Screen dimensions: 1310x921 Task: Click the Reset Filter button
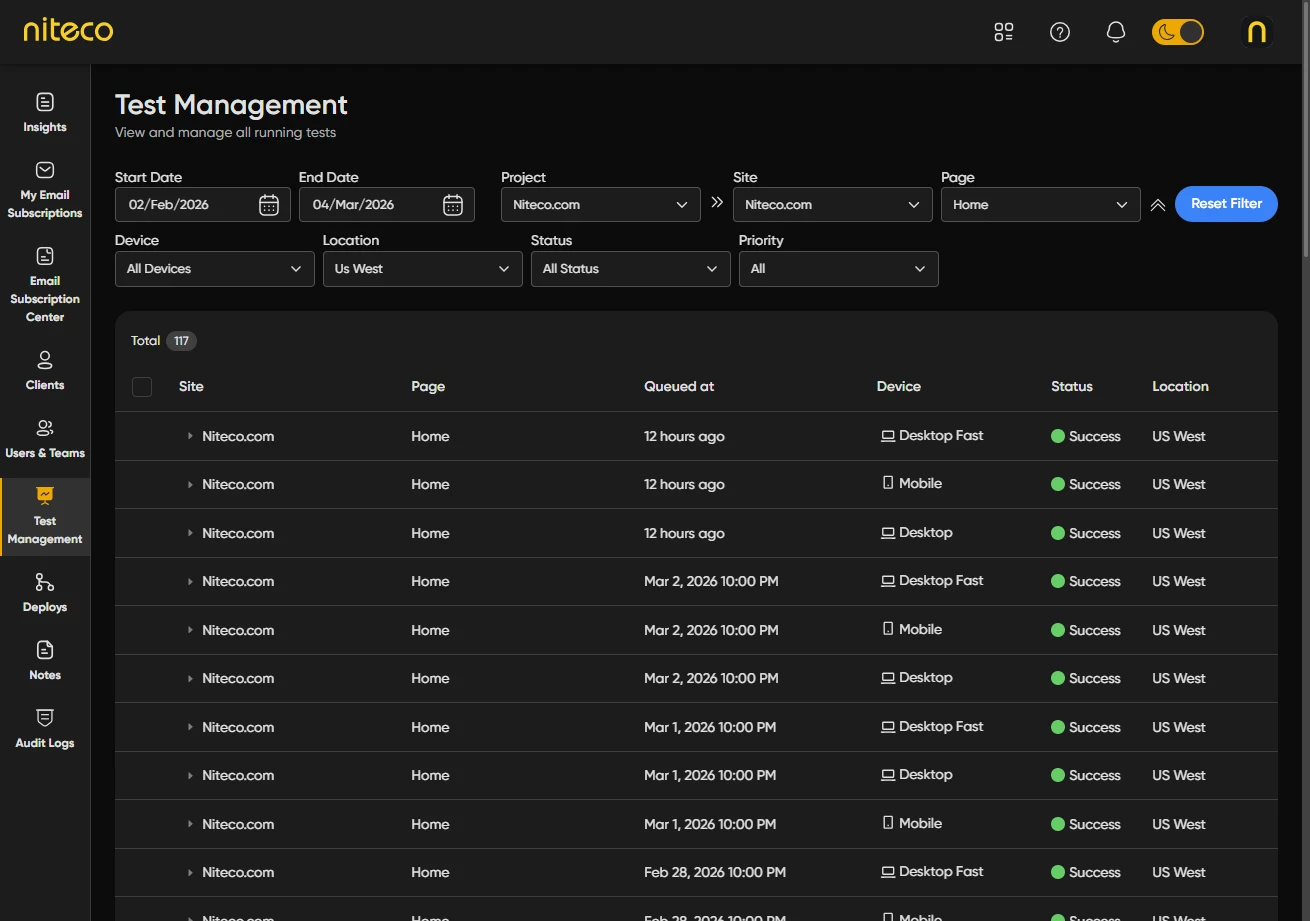[1226, 204]
